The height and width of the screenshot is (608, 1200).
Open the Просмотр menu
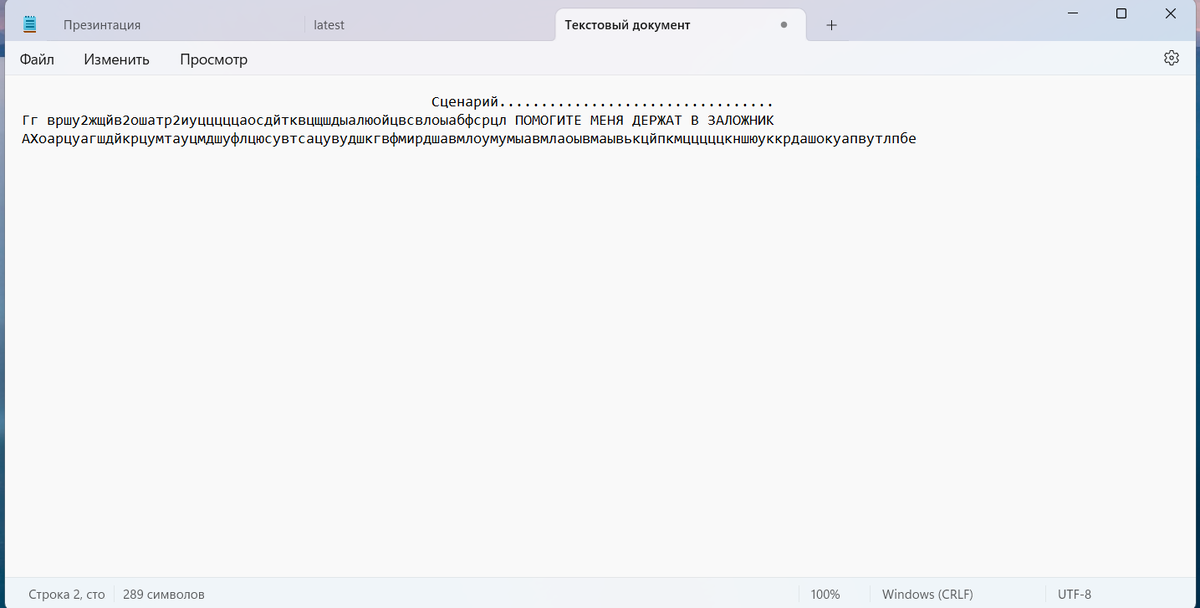pyautogui.click(x=214, y=59)
